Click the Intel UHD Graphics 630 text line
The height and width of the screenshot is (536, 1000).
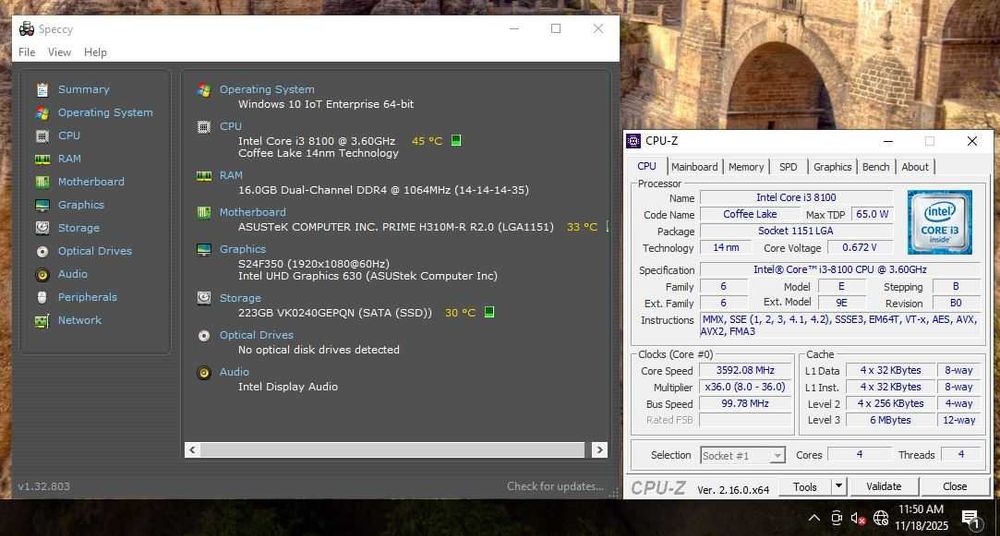(x=368, y=276)
